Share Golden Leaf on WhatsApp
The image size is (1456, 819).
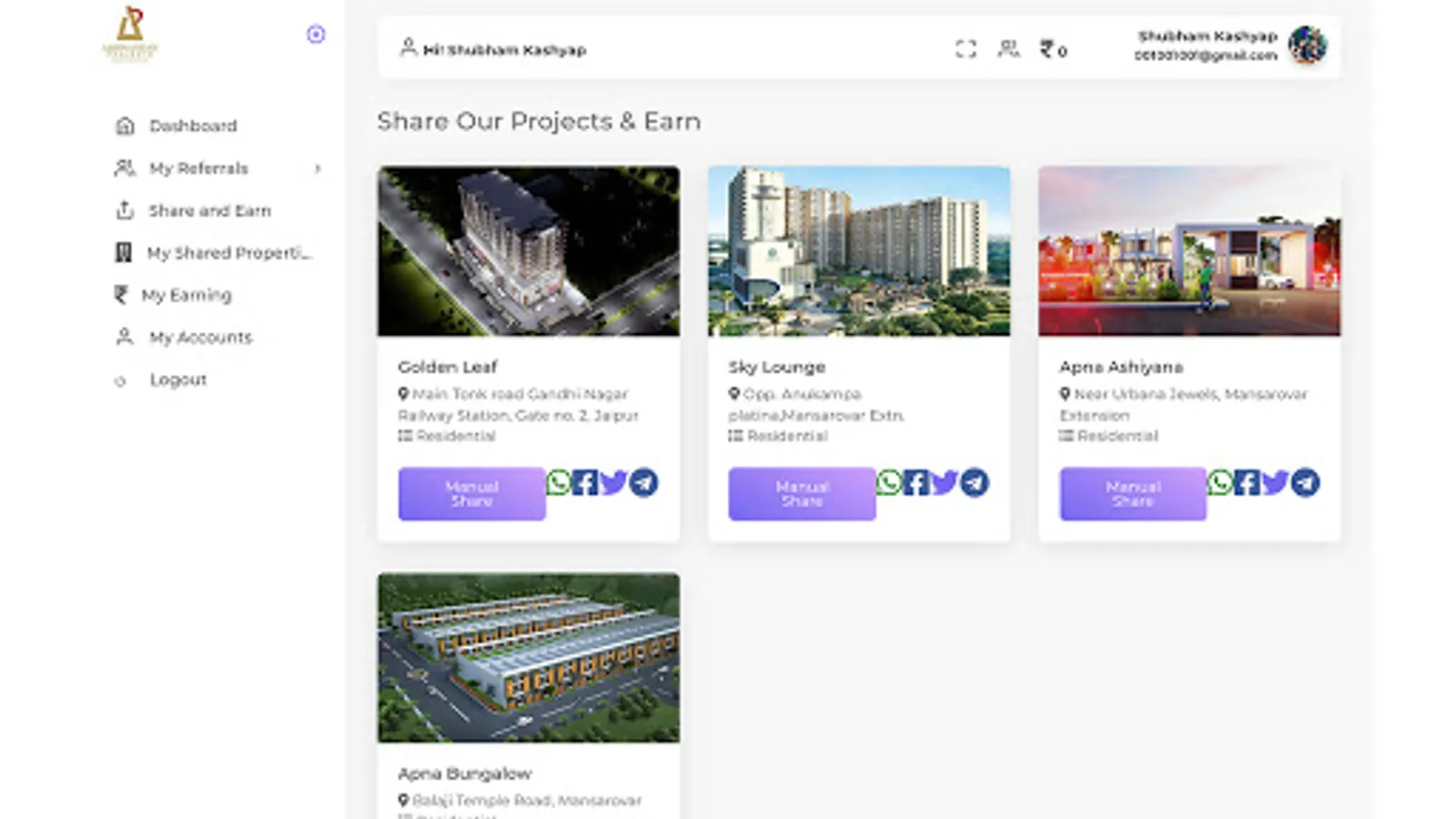tap(559, 482)
